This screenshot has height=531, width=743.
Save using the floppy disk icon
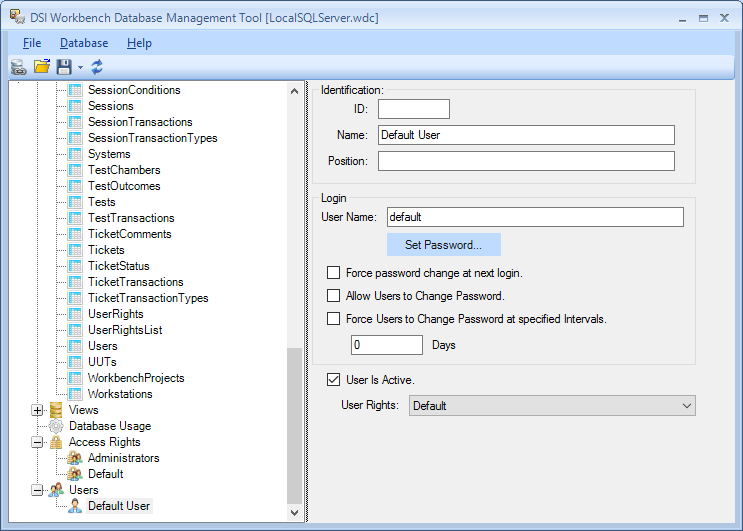pos(64,67)
